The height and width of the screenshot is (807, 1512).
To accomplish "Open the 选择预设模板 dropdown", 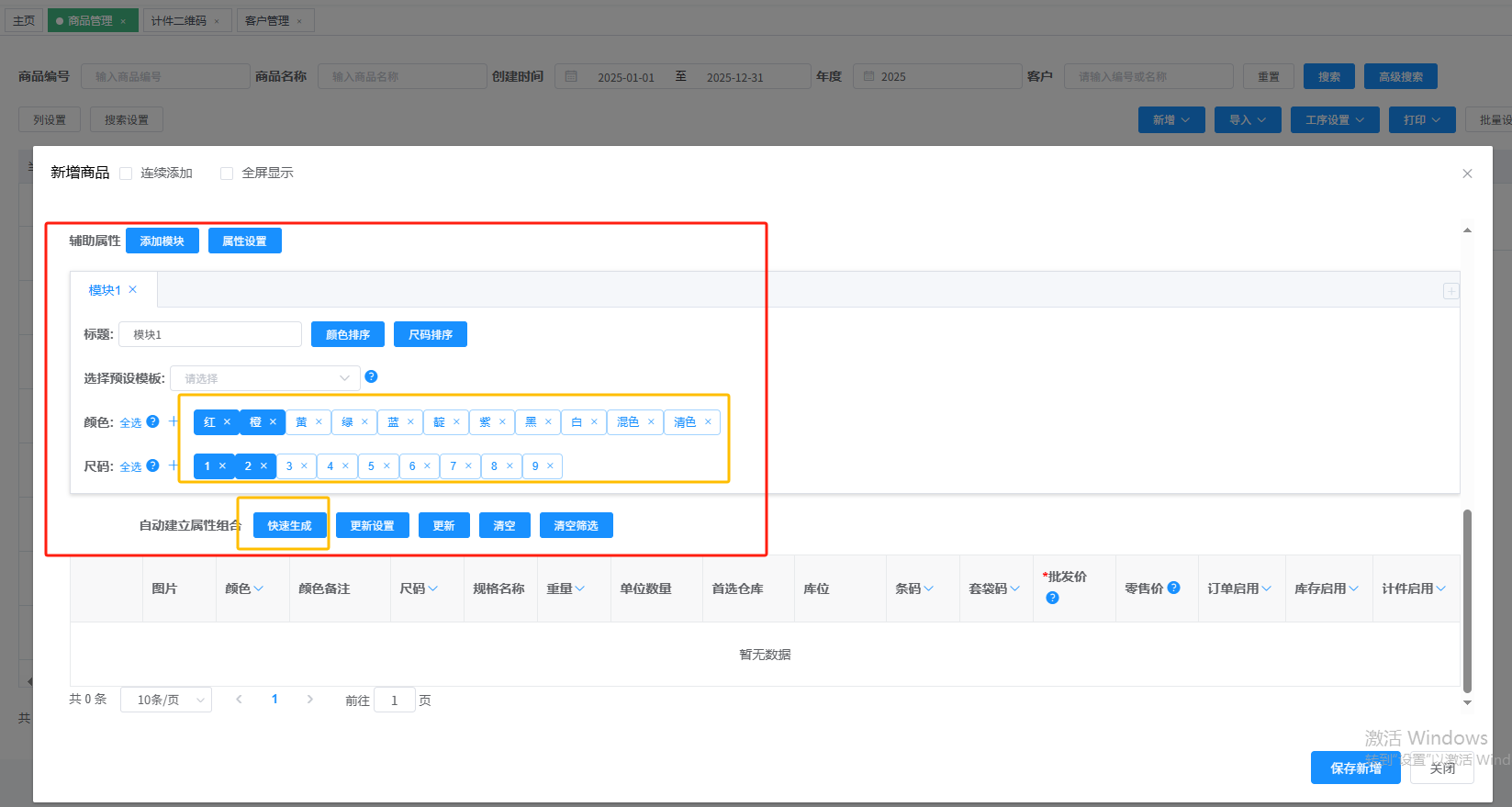I will pos(264,378).
